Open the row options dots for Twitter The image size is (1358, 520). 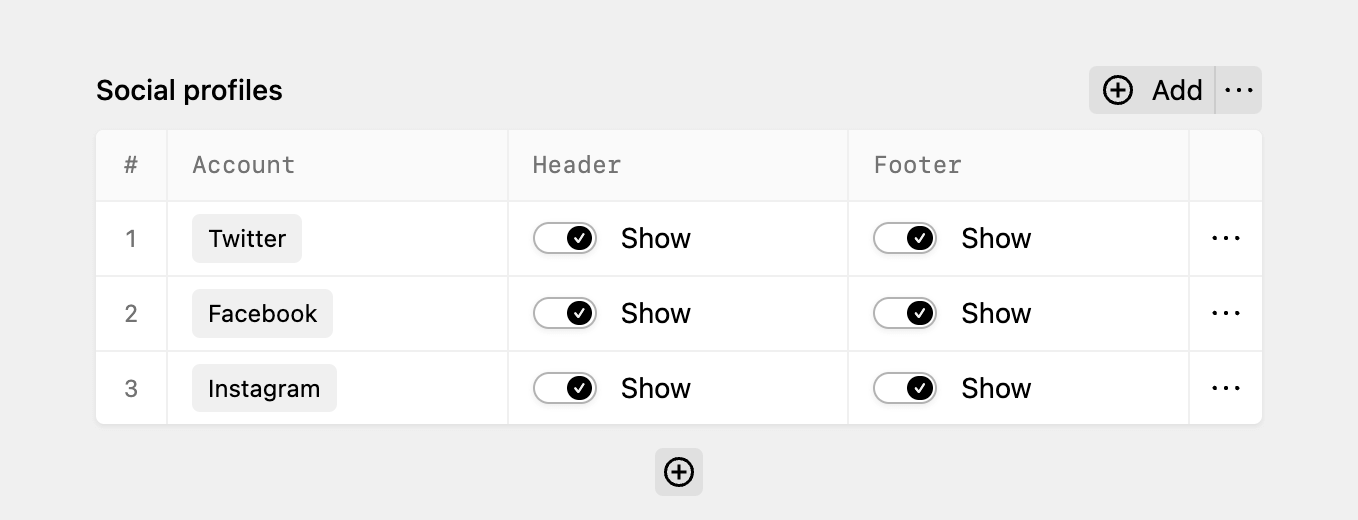tap(1226, 238)
